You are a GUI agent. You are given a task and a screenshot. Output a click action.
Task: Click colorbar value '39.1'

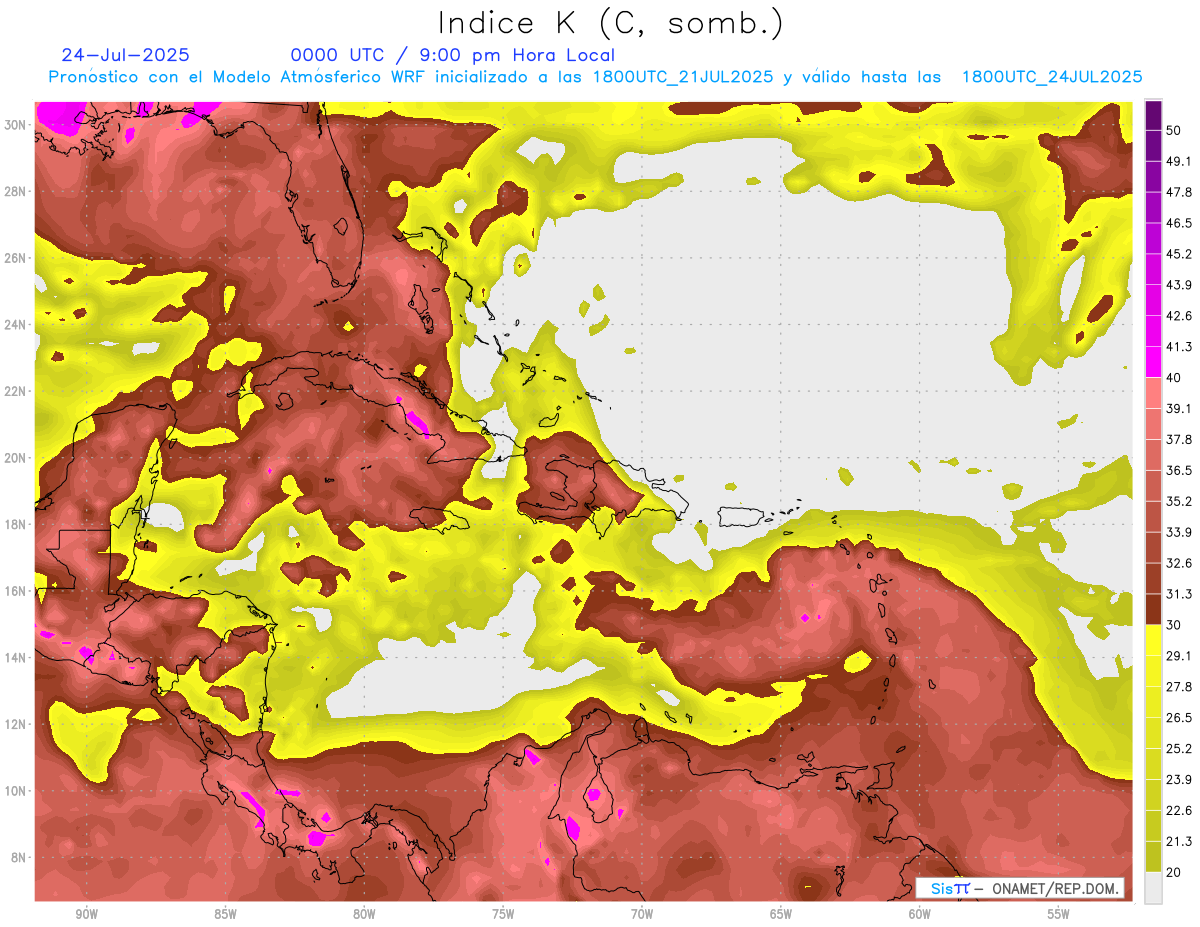1179,408
